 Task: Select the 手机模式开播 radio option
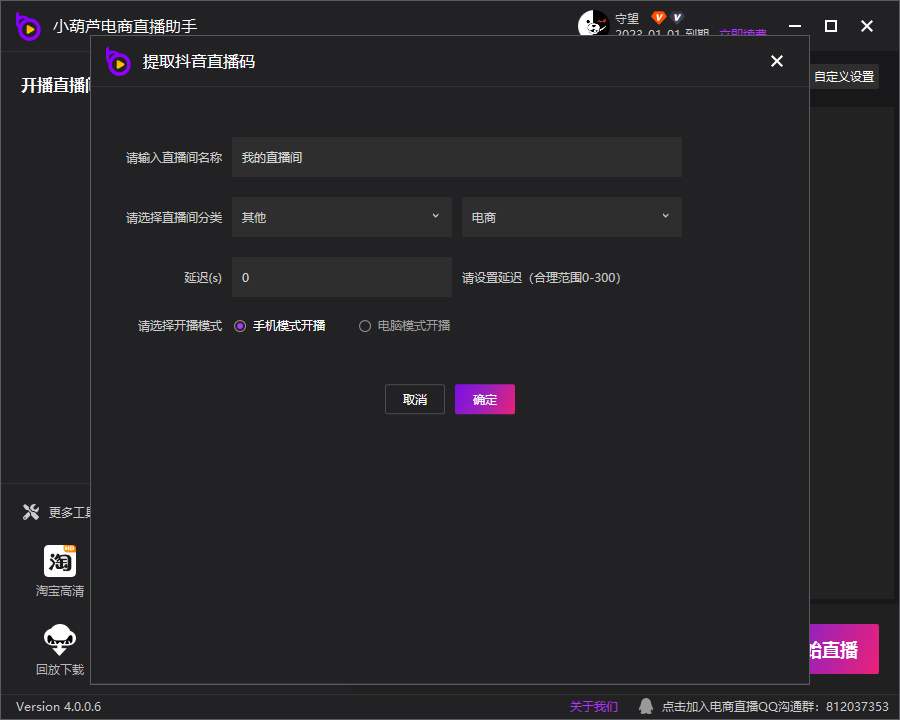(240, 326)
